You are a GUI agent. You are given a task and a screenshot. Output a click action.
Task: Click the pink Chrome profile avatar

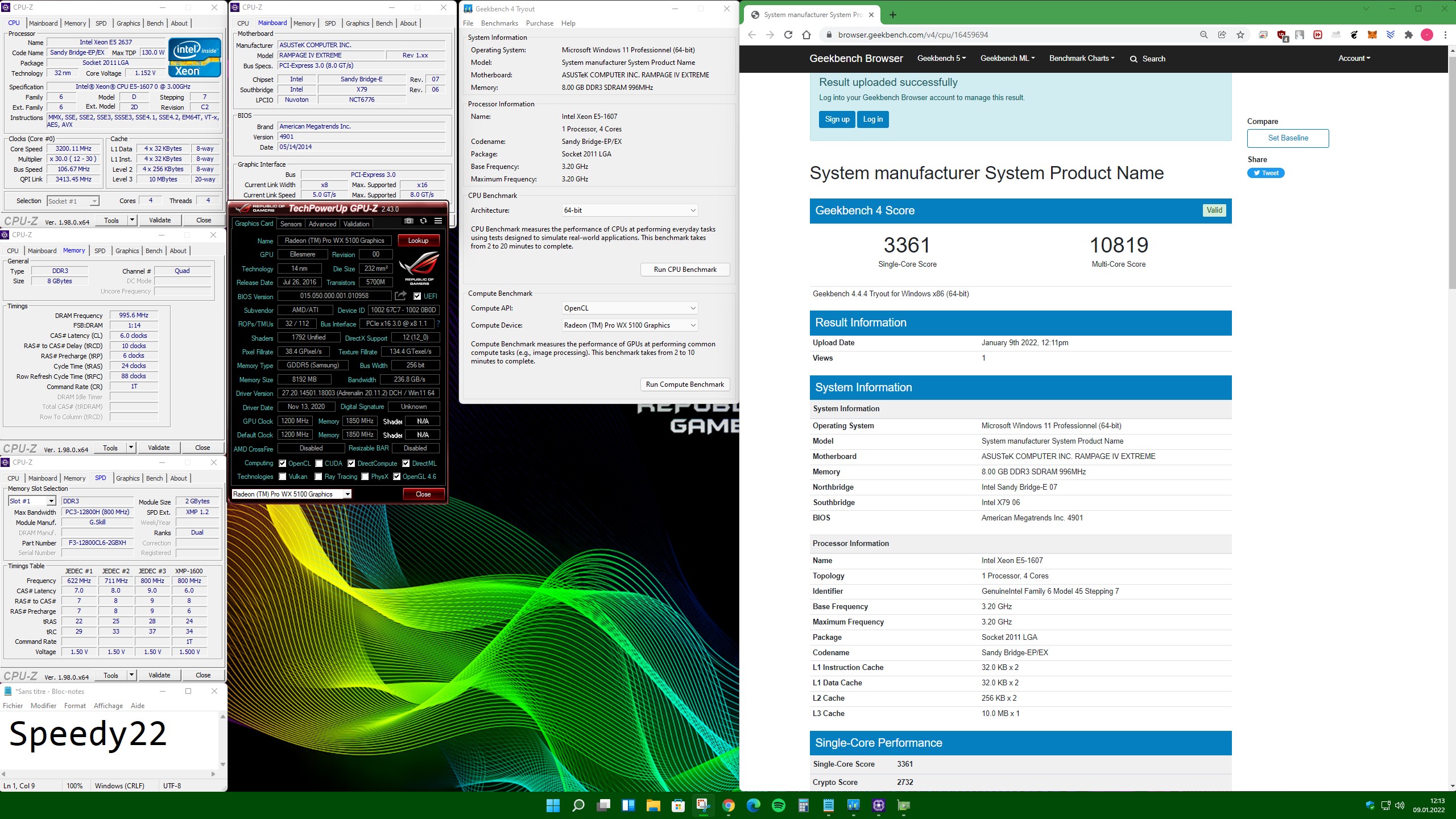(x=1427, y=35)
